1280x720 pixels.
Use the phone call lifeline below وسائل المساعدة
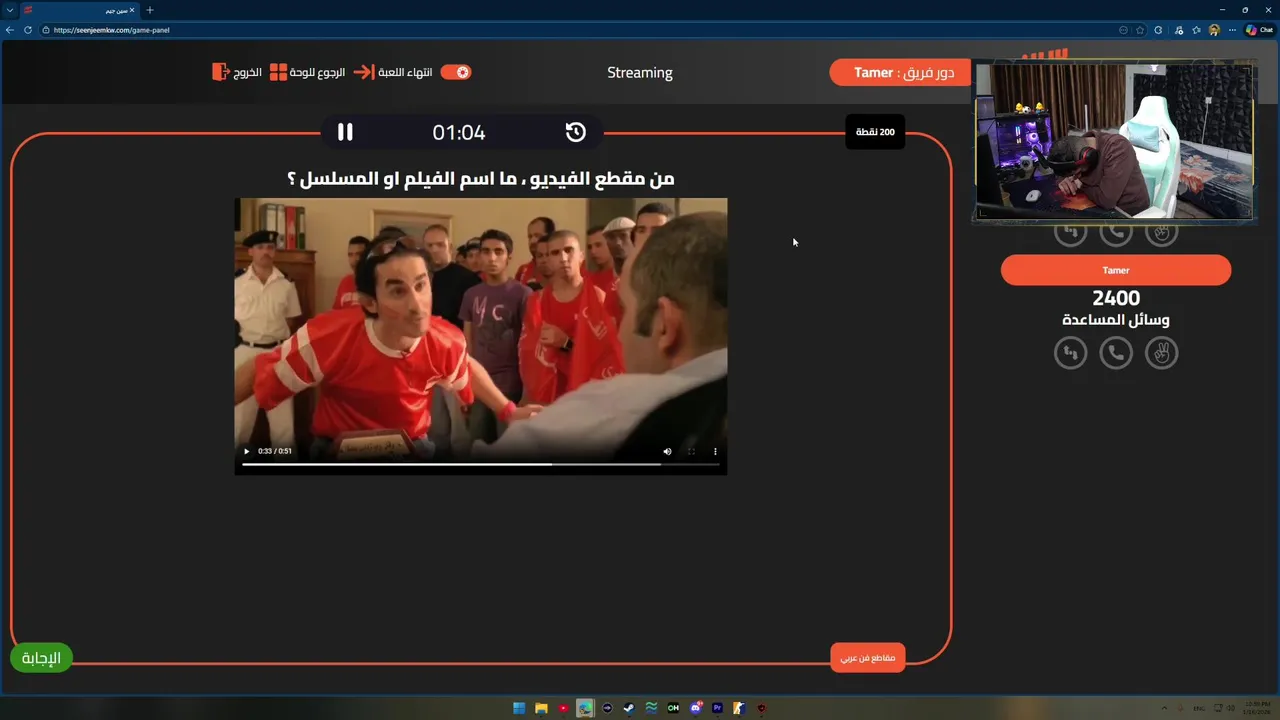pyautogui.click(x=1116, y=353)
